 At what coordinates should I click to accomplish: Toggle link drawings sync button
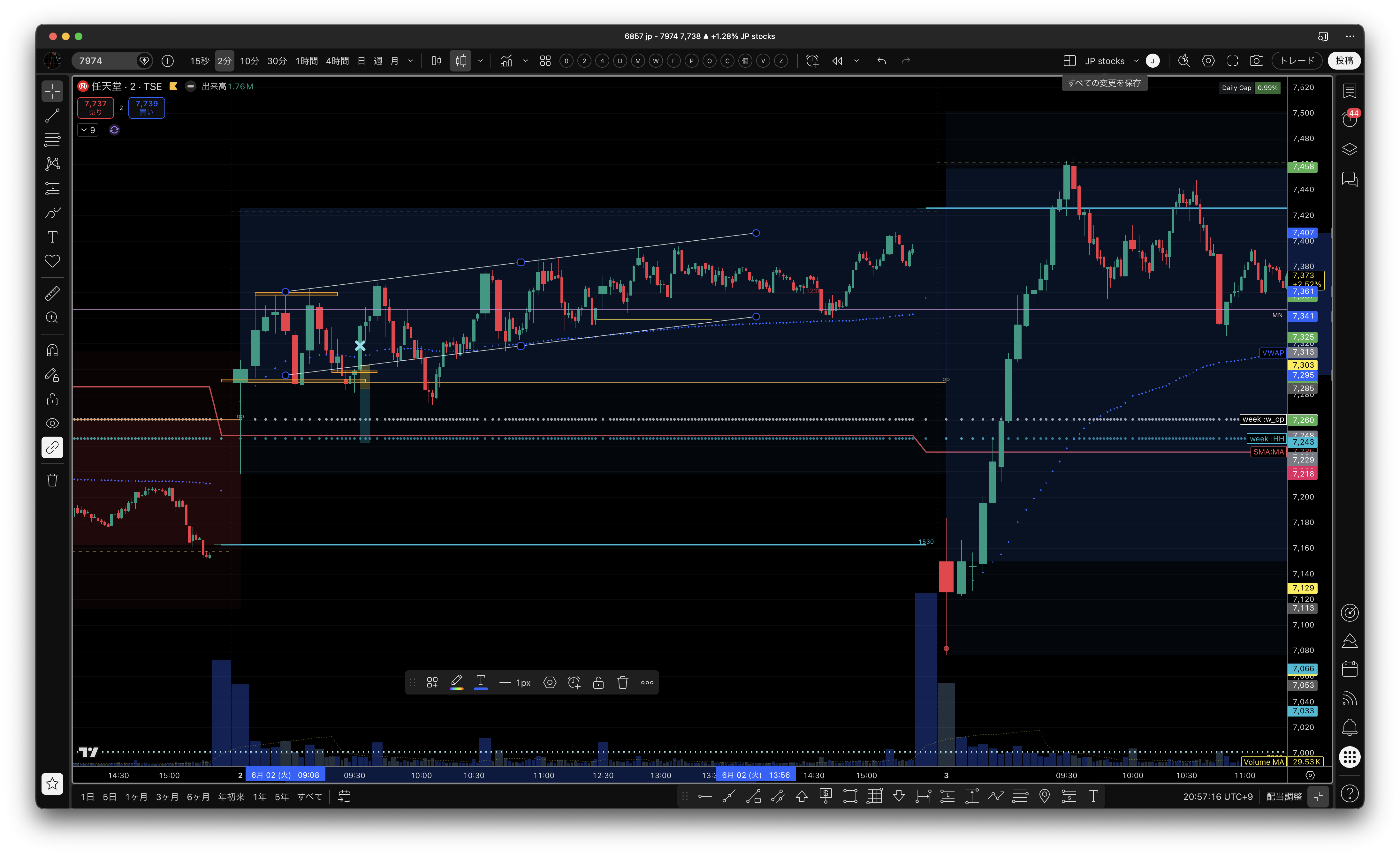point(52,448)
